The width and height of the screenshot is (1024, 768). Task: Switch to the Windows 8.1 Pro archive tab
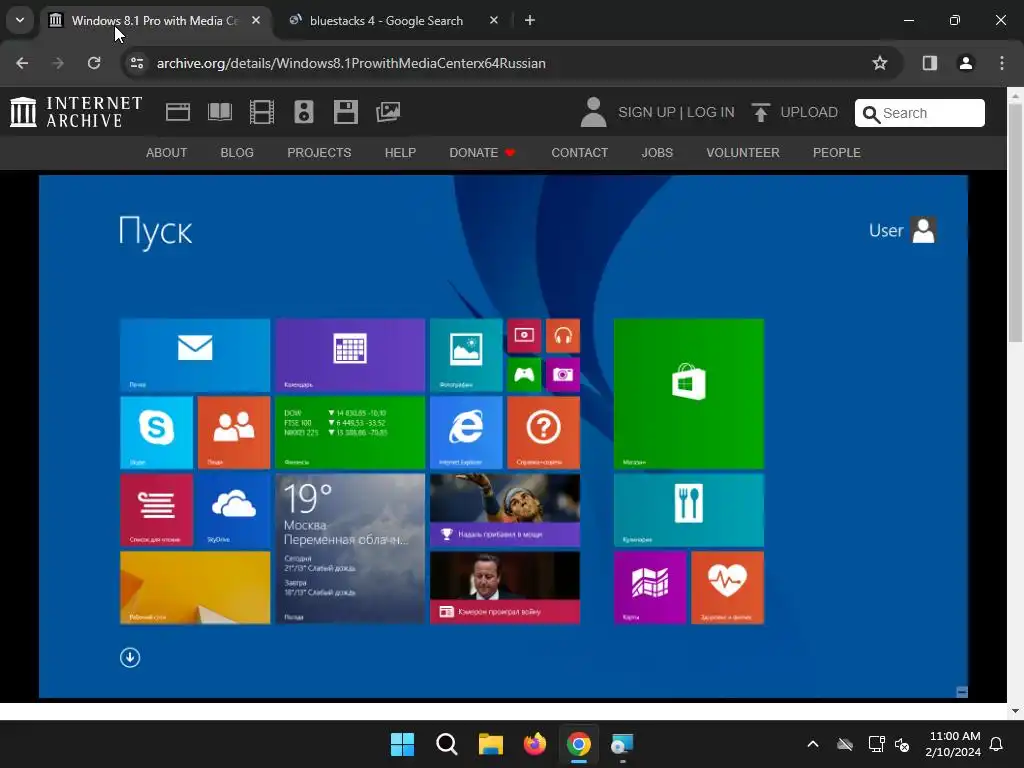pyautogui.click(x=154, y=20)
